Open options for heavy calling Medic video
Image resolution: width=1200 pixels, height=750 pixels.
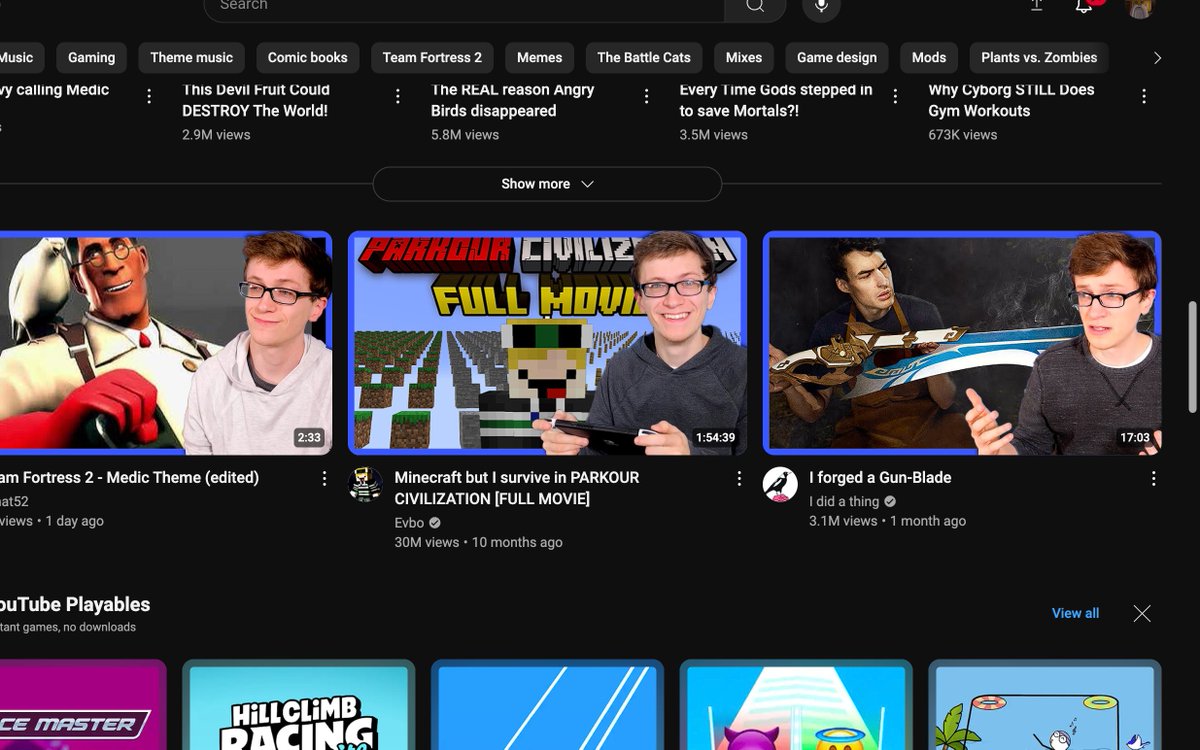149,96
